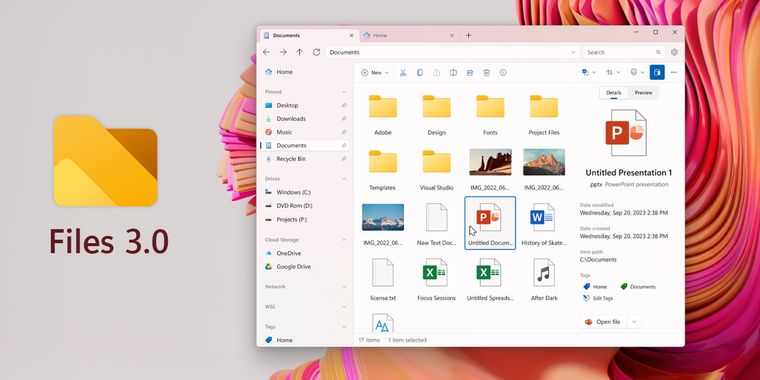The height and width of the screenshot is (380, 760).
Task: Select the Visual Studio folder
Action: pyautogui.click(x=436, y=170)
